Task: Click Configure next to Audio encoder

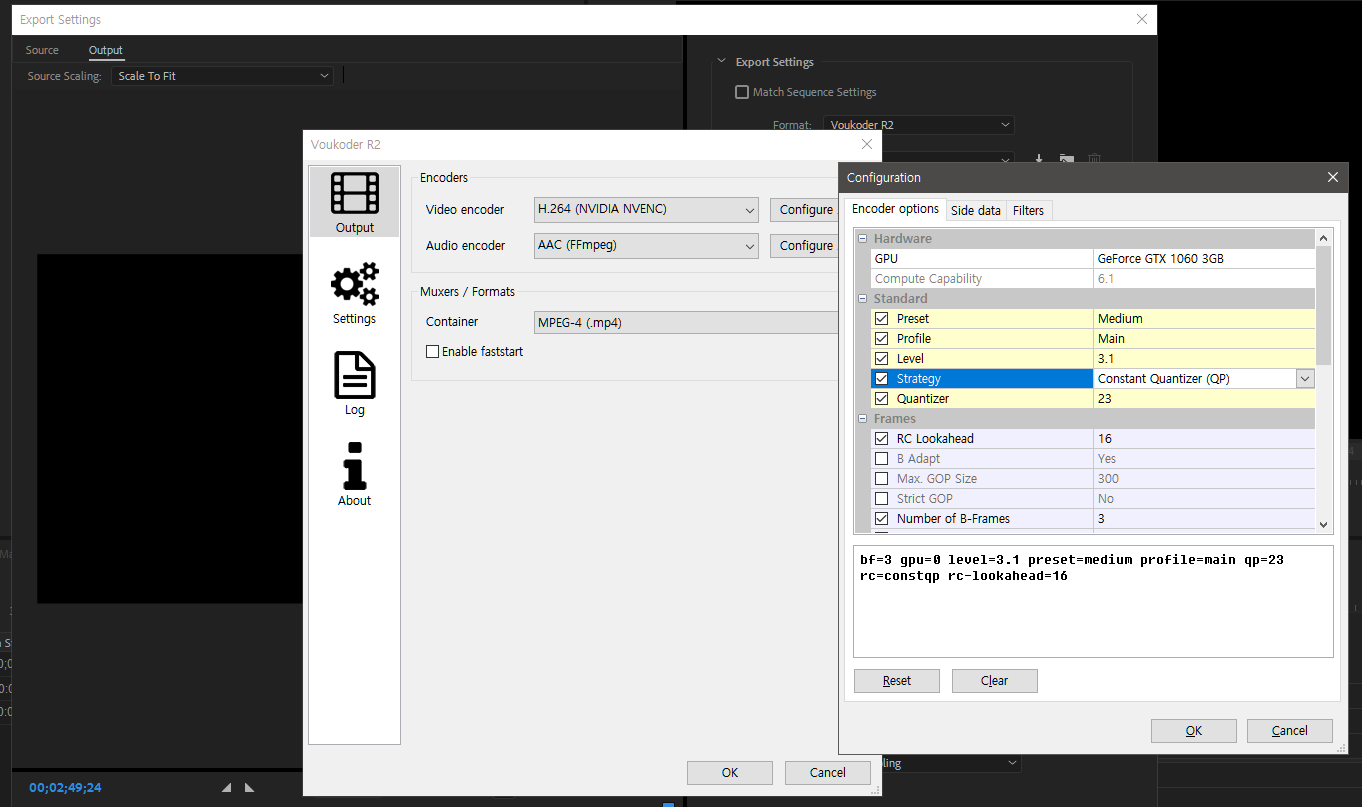Action: tap(805, 246)
